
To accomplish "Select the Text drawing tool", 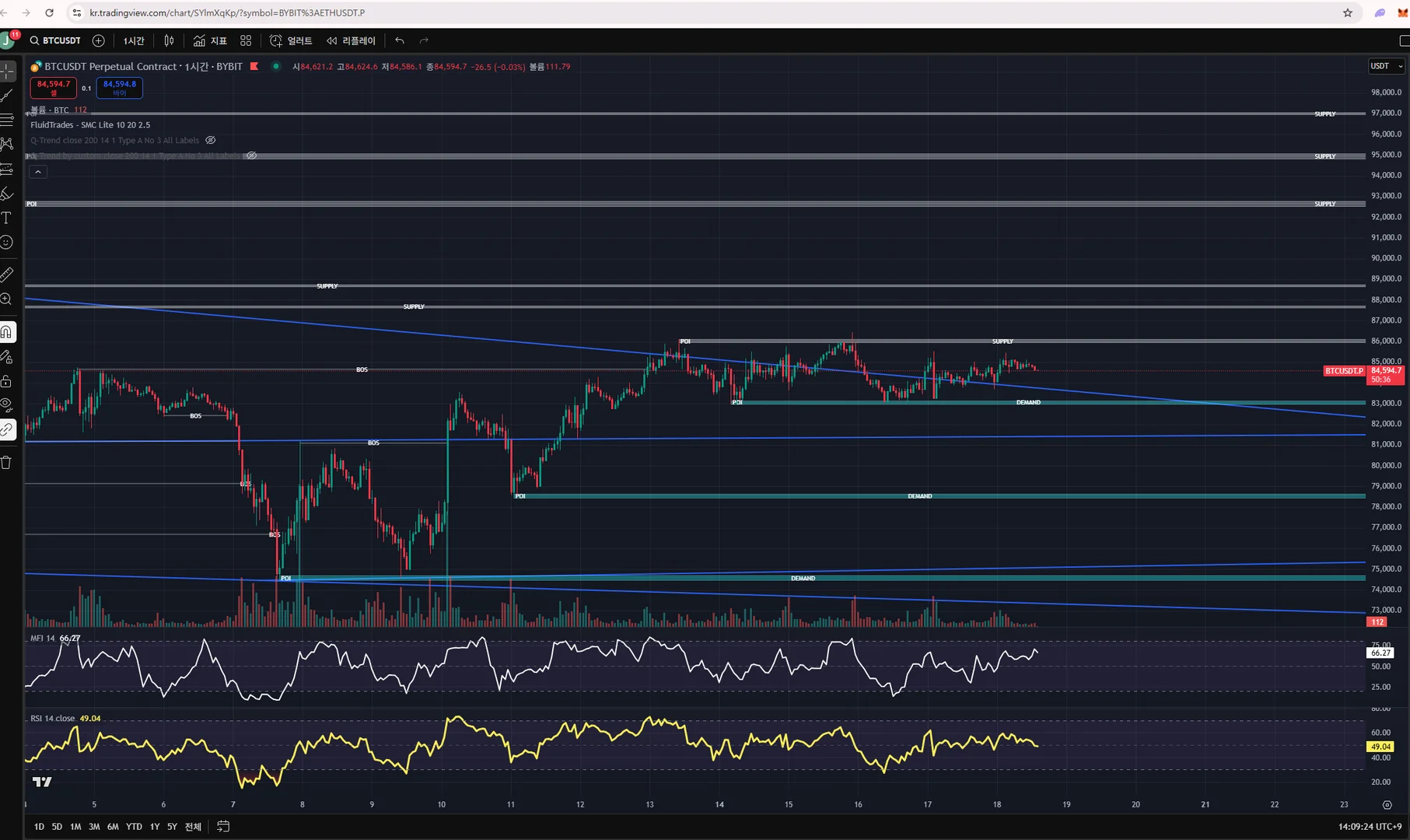I will pyautogui.click(x=7, y=218).
